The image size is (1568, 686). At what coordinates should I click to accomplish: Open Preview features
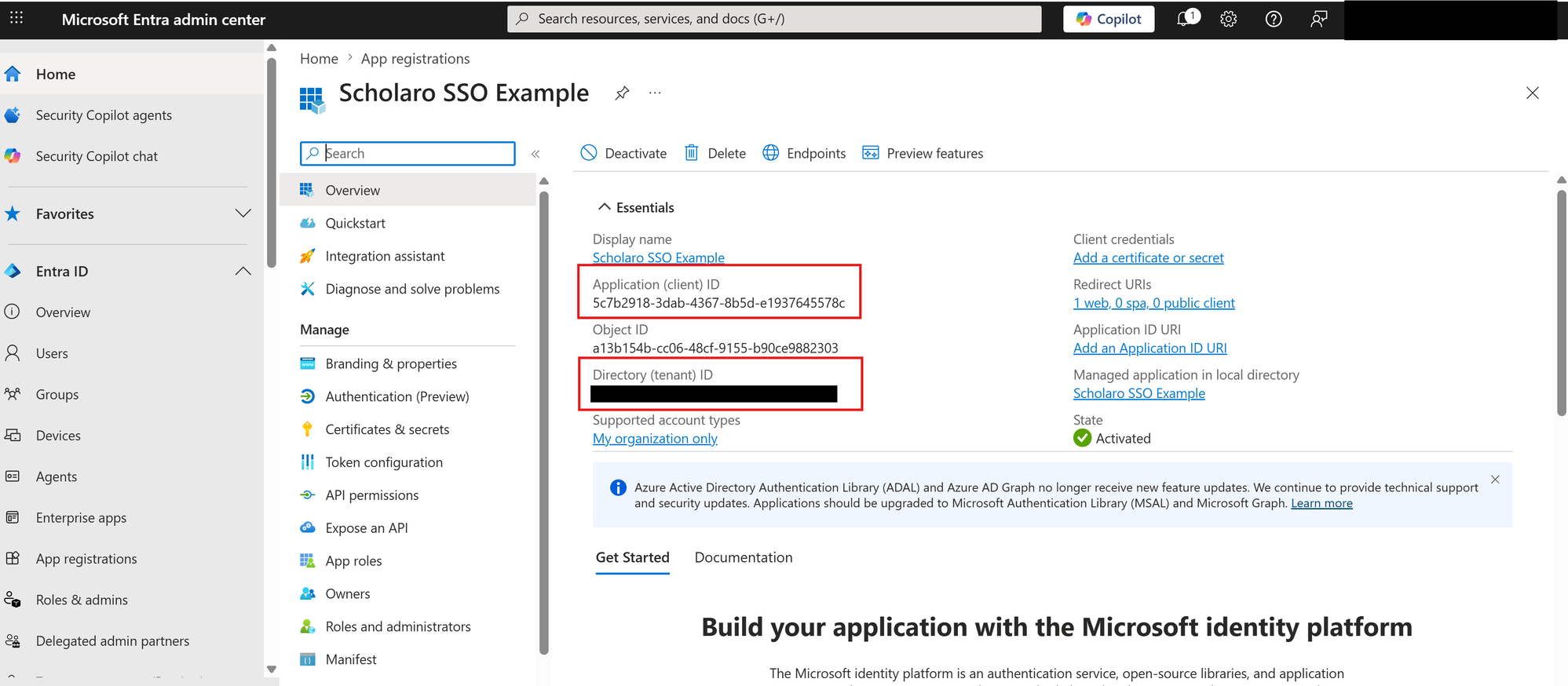[923, 153]
